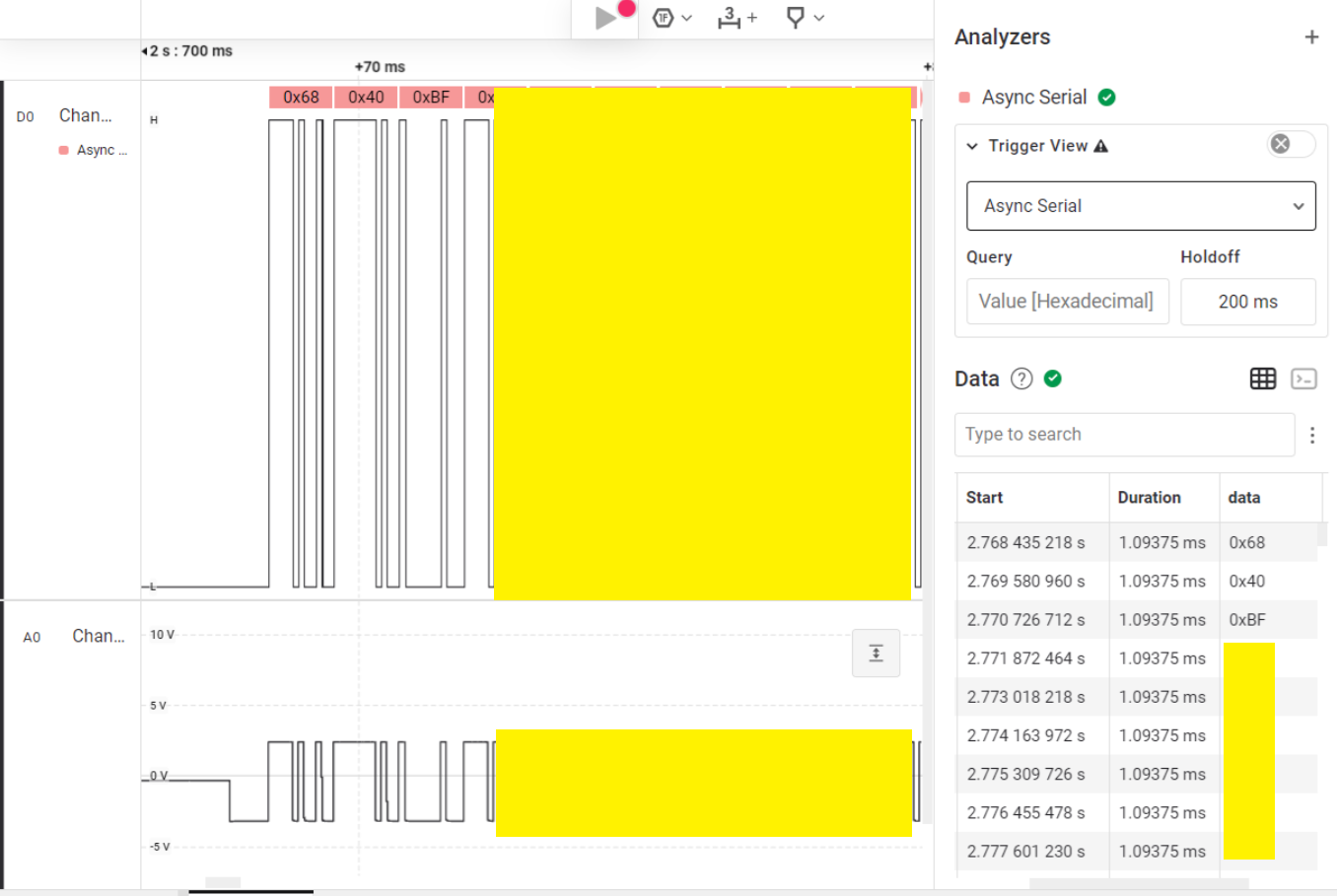This screenshot has height=896, width=1337.
Task: Toggle the Trigger View switch on
Action: tap(1291, 145)
